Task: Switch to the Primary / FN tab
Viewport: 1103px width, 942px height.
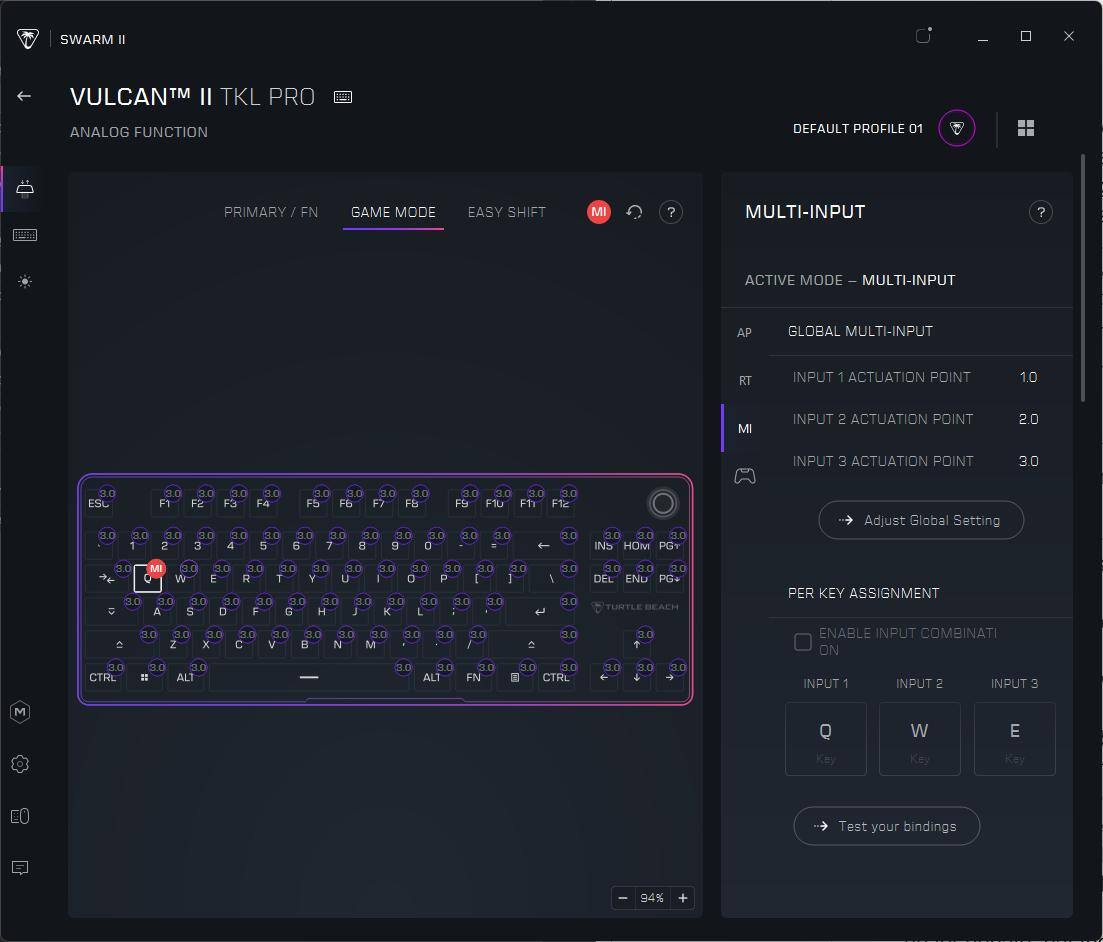Action: point(271,212)
